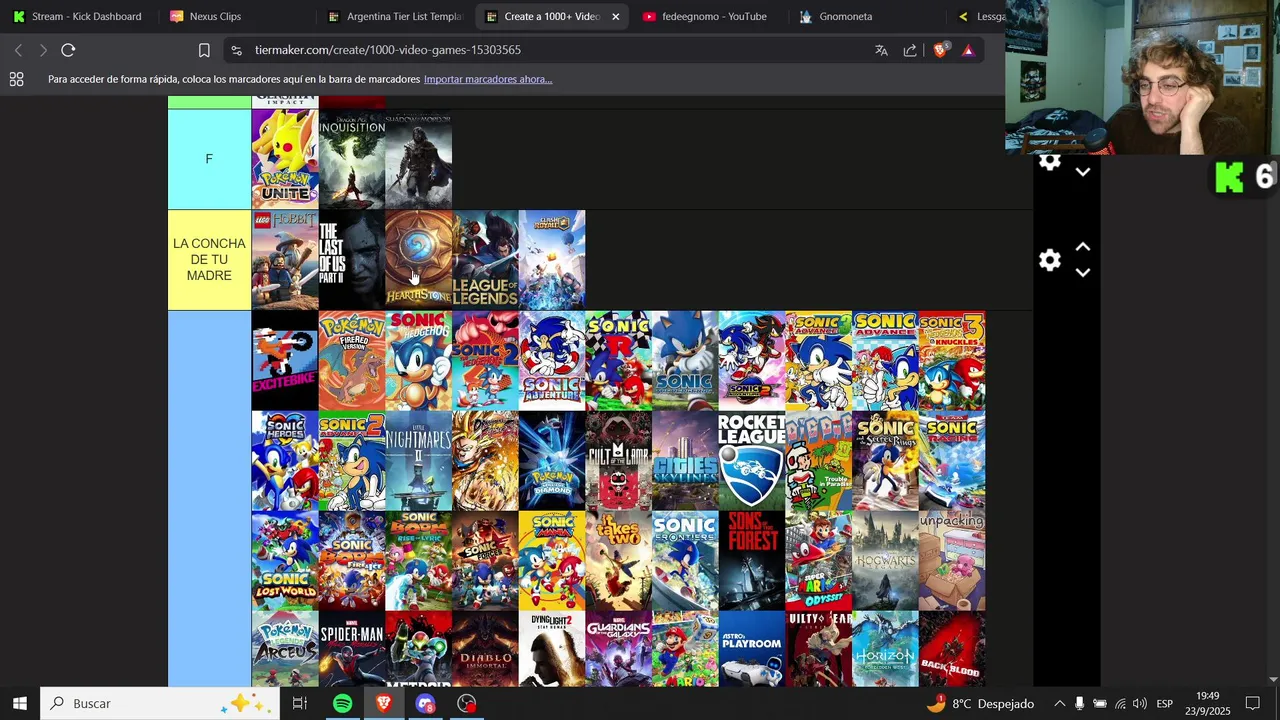Switch to fedeegnomo - YouTube tab

coord(705,16)
